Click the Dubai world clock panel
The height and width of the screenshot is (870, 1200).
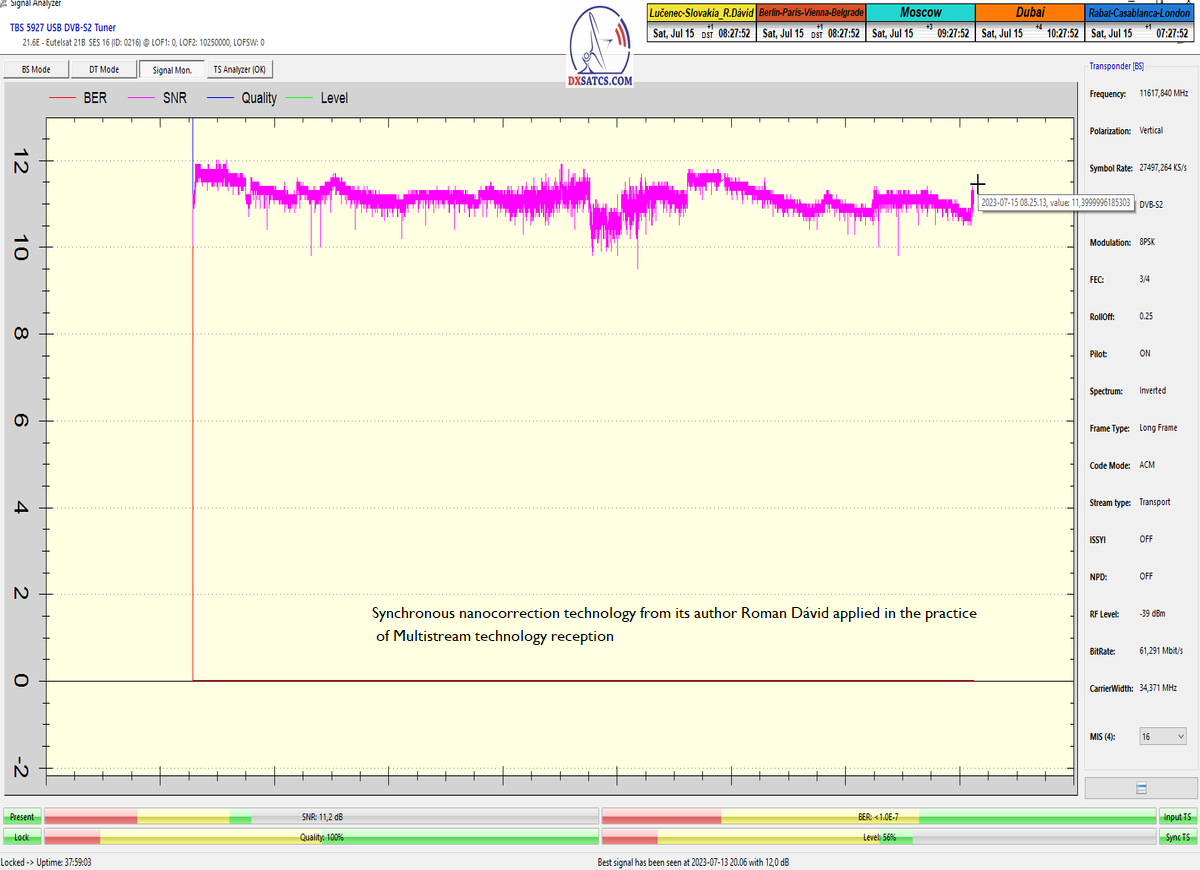tap(1029, 22)
